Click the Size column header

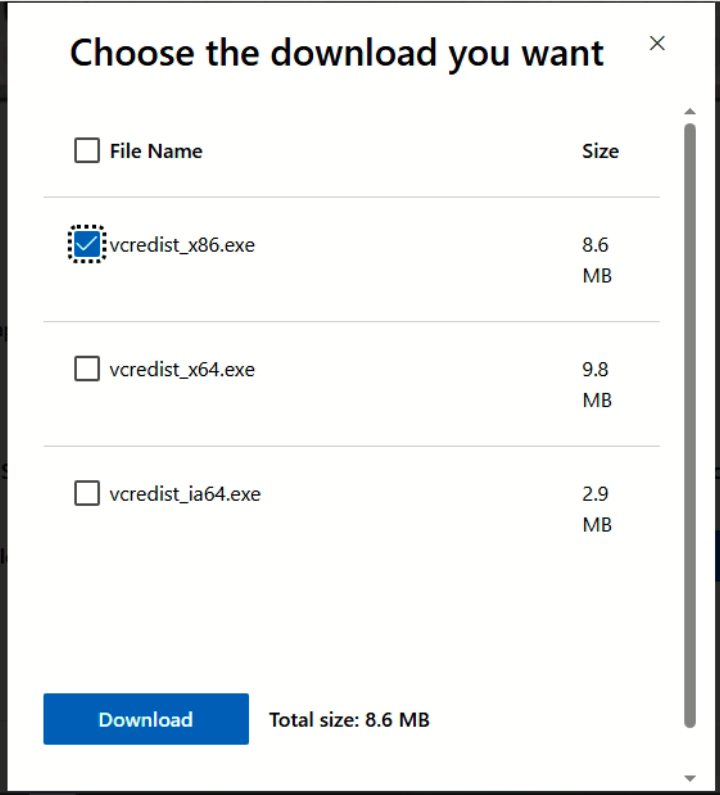[600, 151]
